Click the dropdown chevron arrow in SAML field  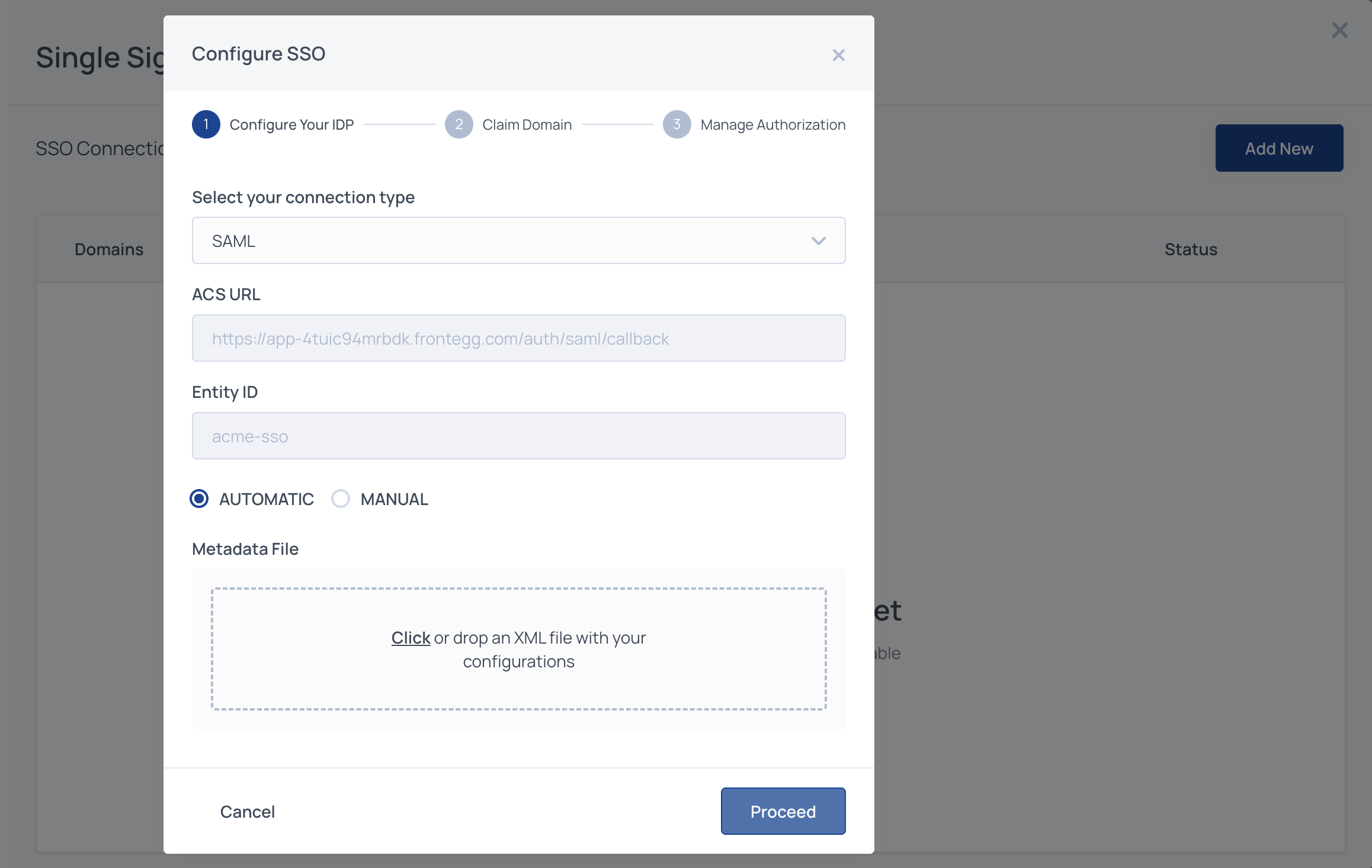point(818,240)
